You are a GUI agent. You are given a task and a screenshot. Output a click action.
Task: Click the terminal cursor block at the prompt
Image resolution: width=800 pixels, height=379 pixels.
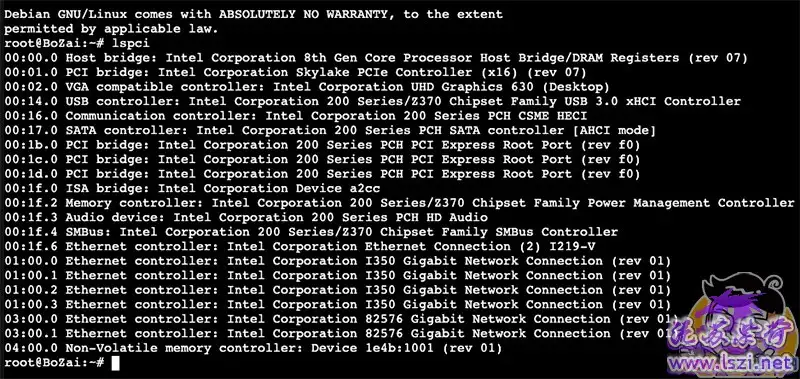click(x=115, y=363)
